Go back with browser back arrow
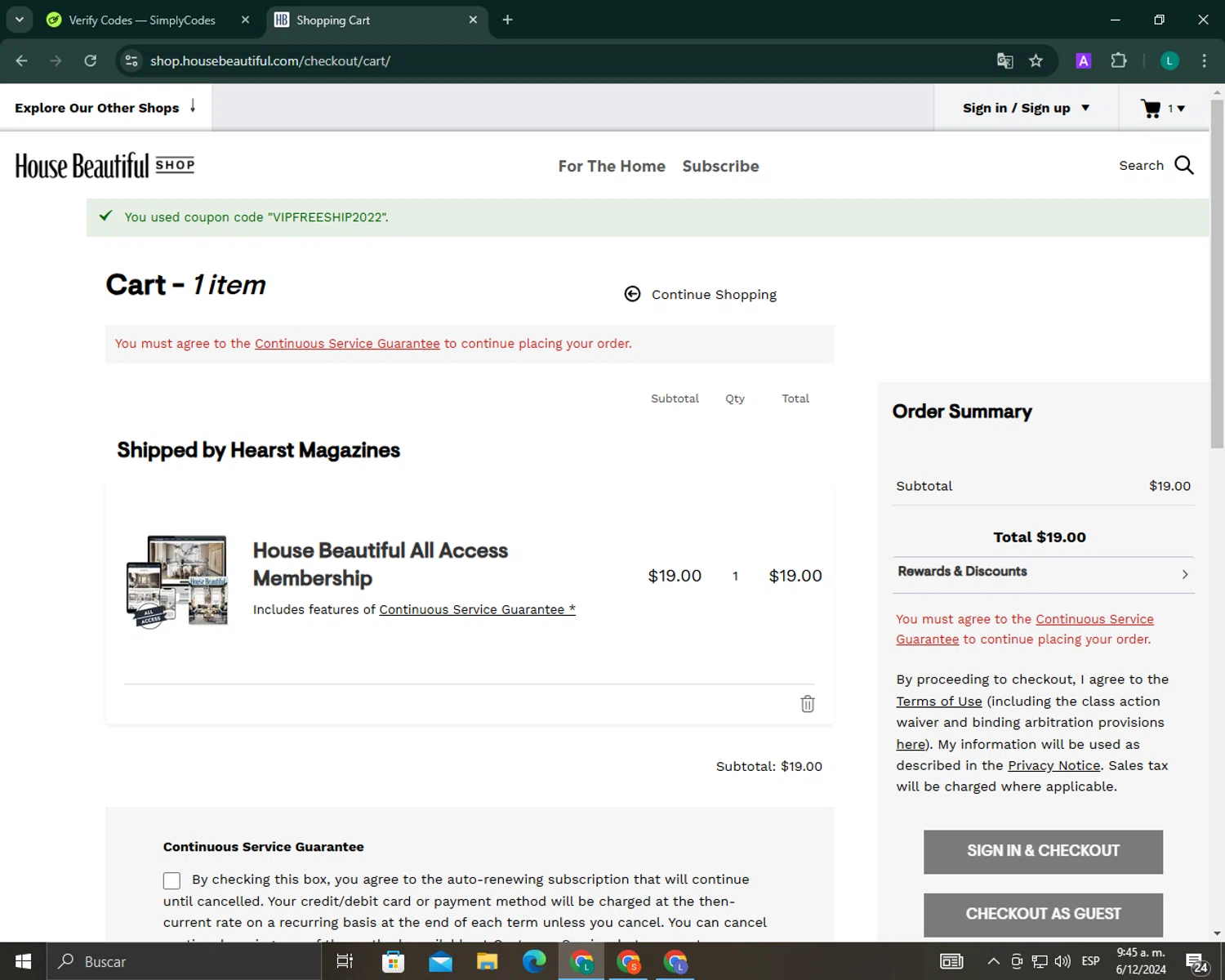This screenshot has height=980, width=1225. pos(22,60)
